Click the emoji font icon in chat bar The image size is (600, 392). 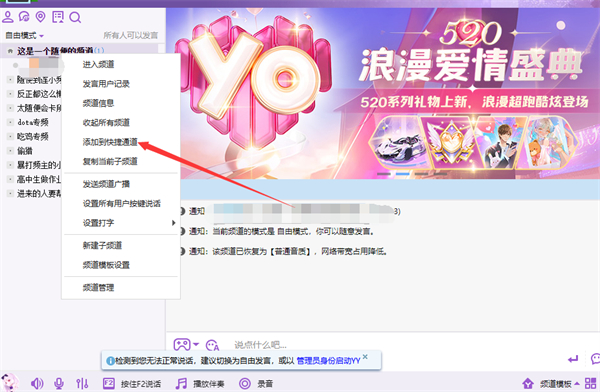tap(212, 345)
